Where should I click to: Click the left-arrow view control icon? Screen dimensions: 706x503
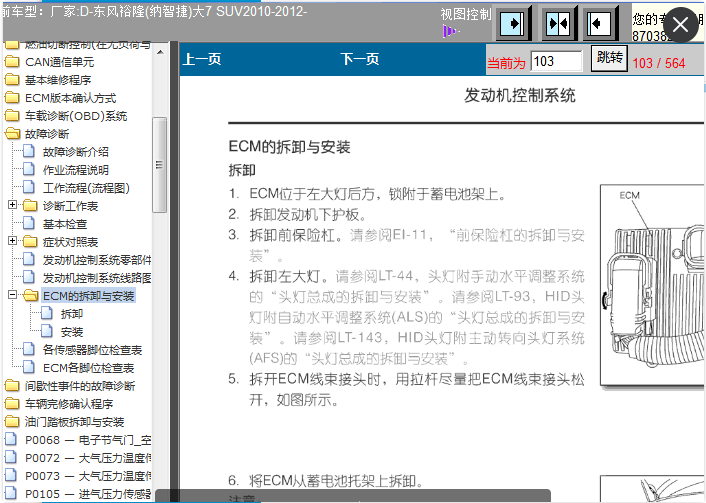[601, 23]
